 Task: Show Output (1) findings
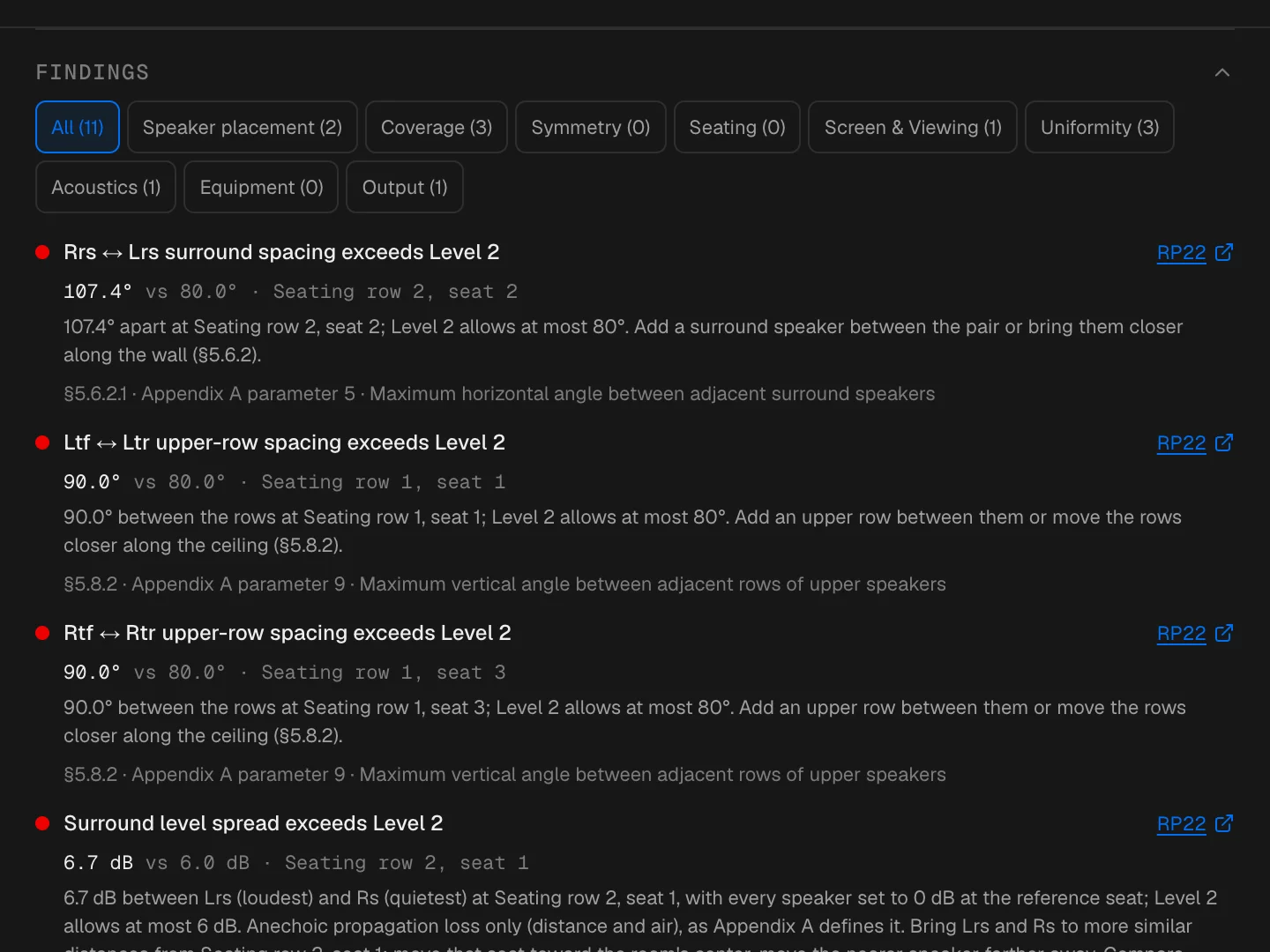[x=405, y=187]
